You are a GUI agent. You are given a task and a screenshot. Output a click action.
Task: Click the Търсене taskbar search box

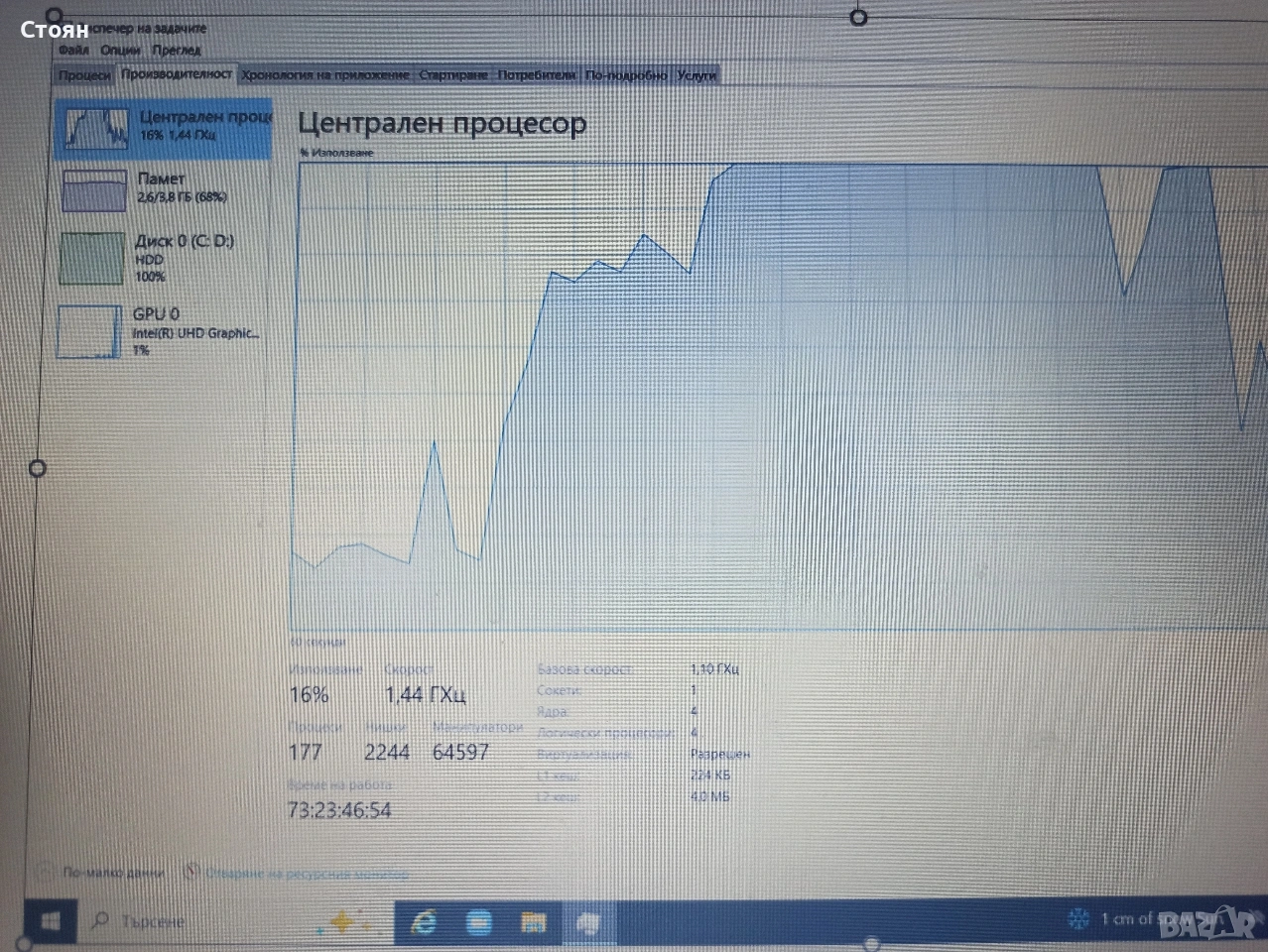[198, 921]
